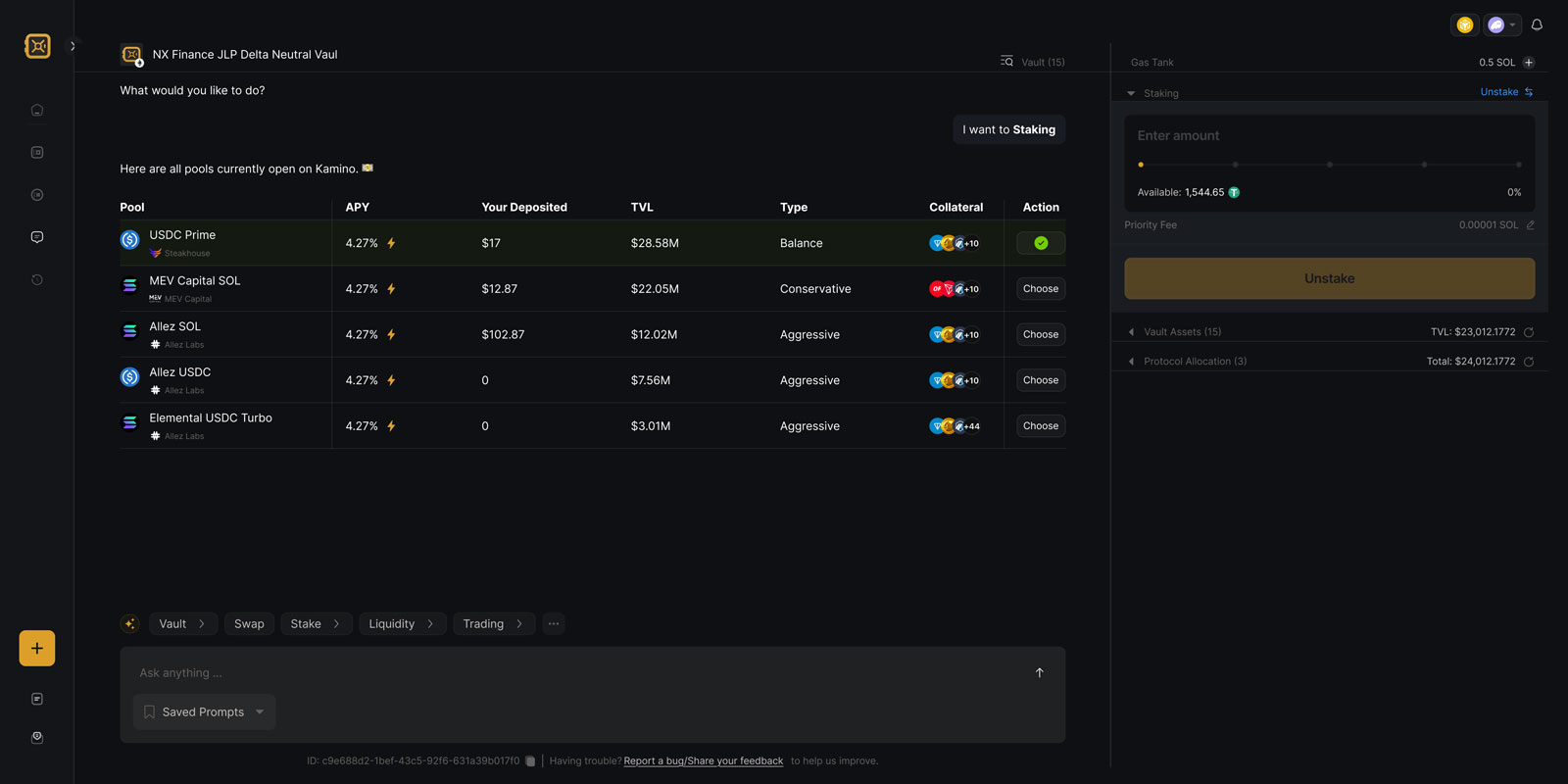Show more quick actions ellipsis
Viewport: 1568px width, 784px height.
coord(554,624)
